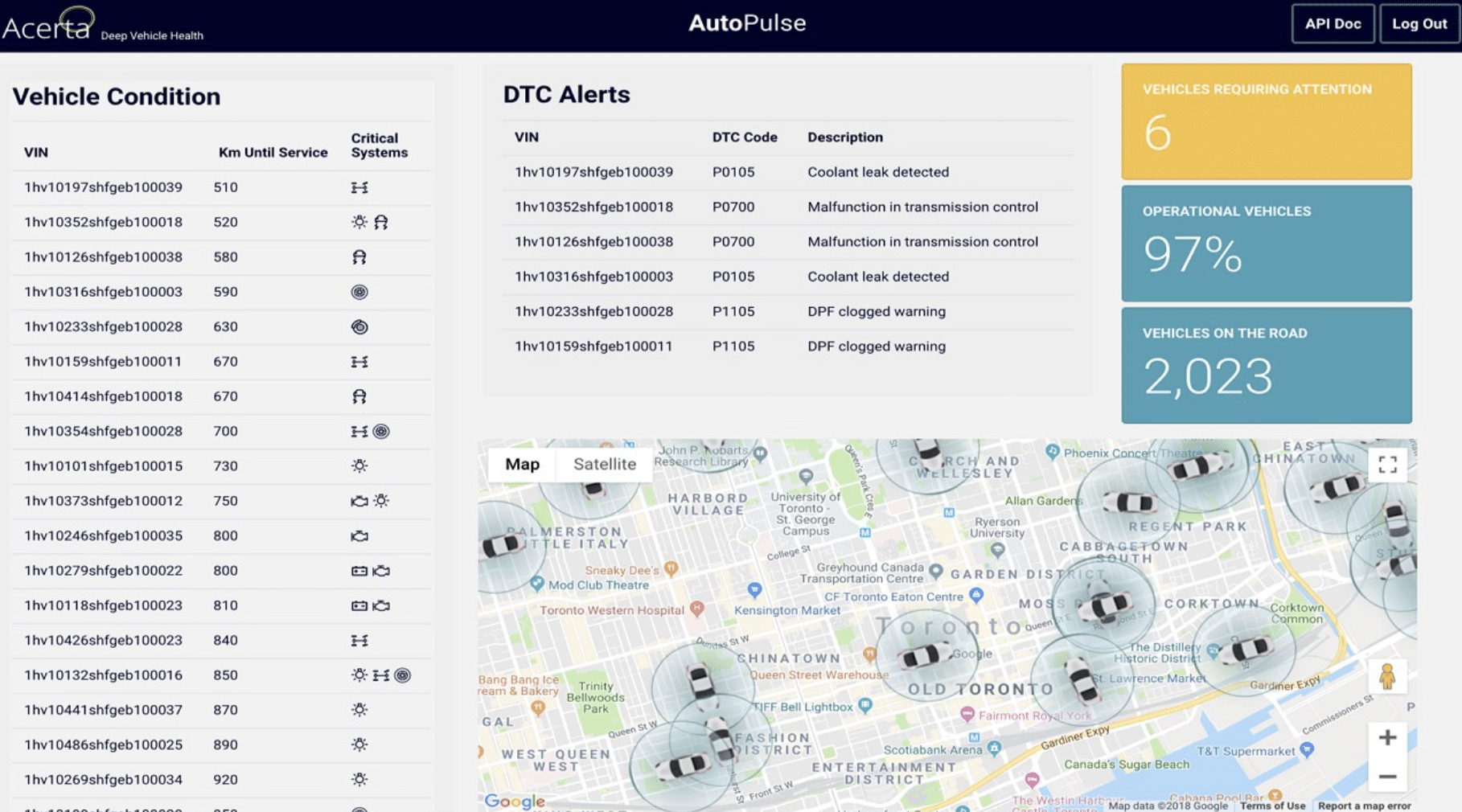
Task: Select the brake disc icon for VIN 1hv10316shfgeb100003
Action: click(x=359, y=291)
